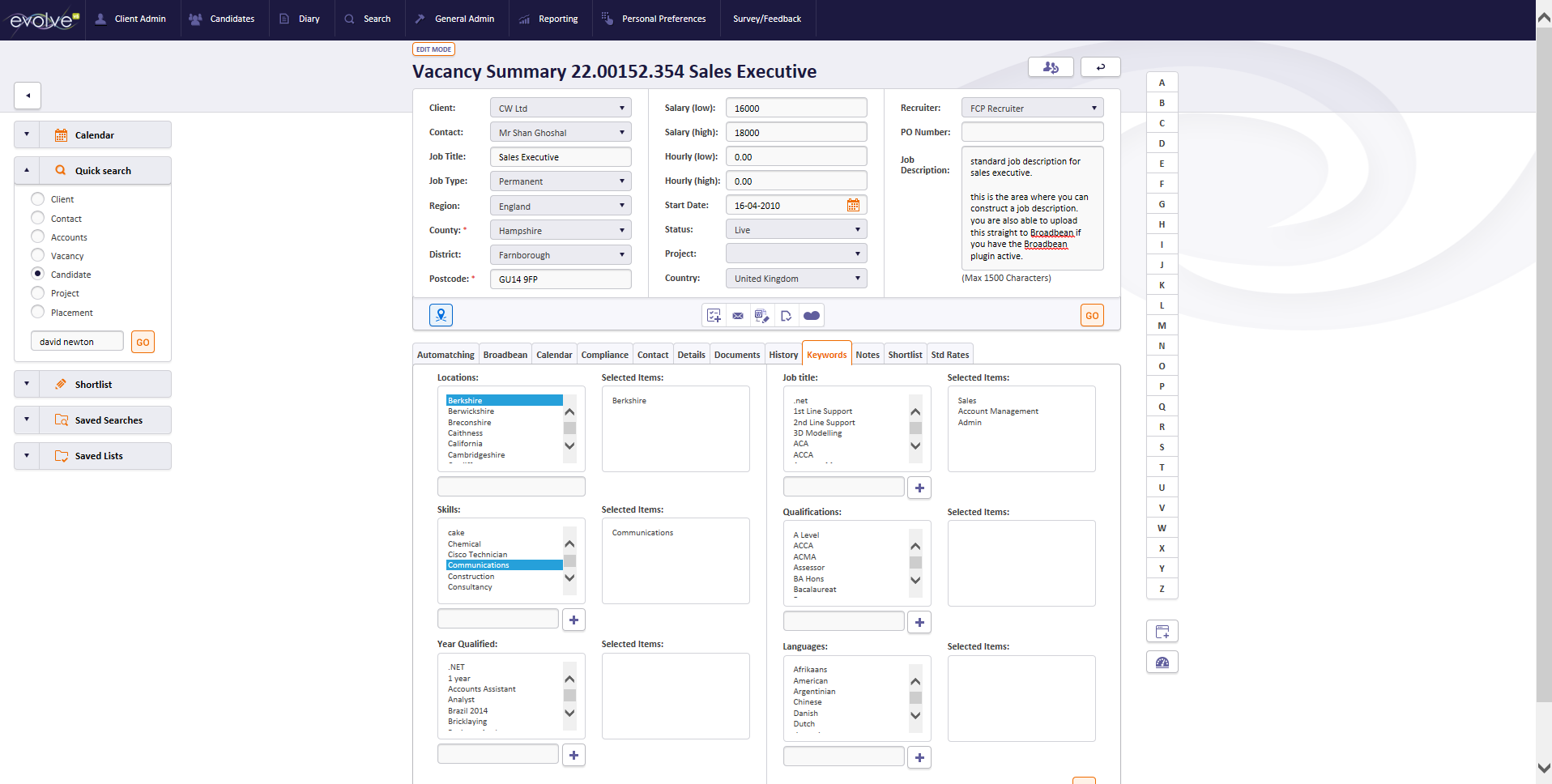Open the Status dropdown showing Live
1552x784 pixels.
[x=856, y=229]
